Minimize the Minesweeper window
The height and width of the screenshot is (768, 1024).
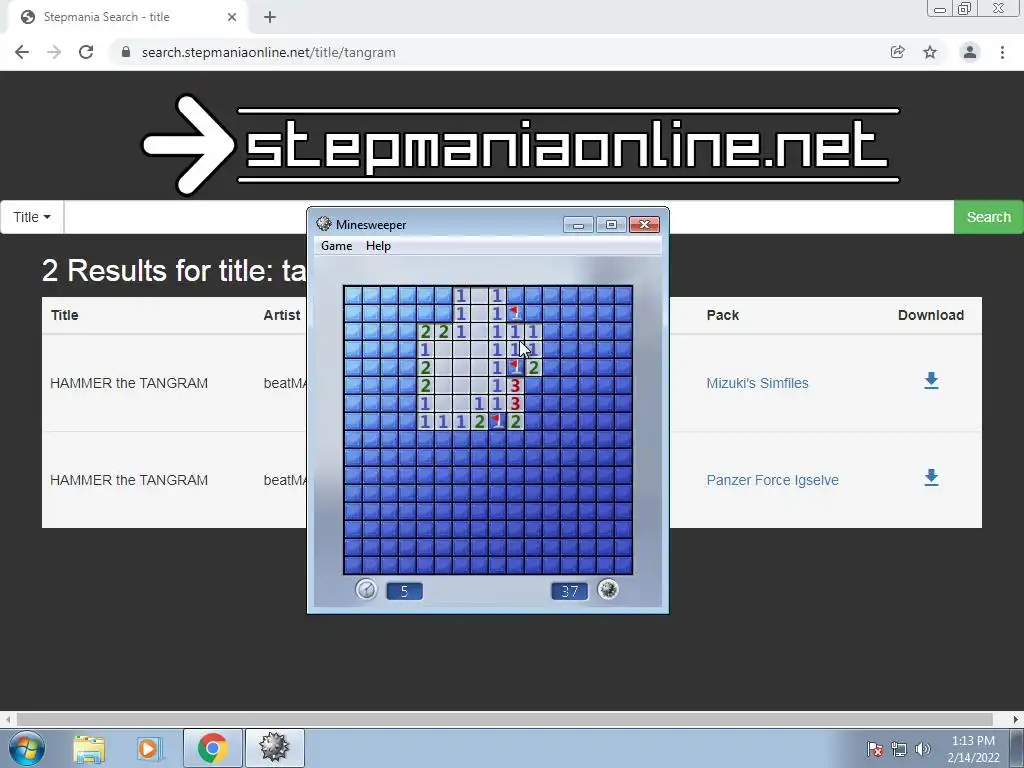pyautogui.click(x=578, y=225)
